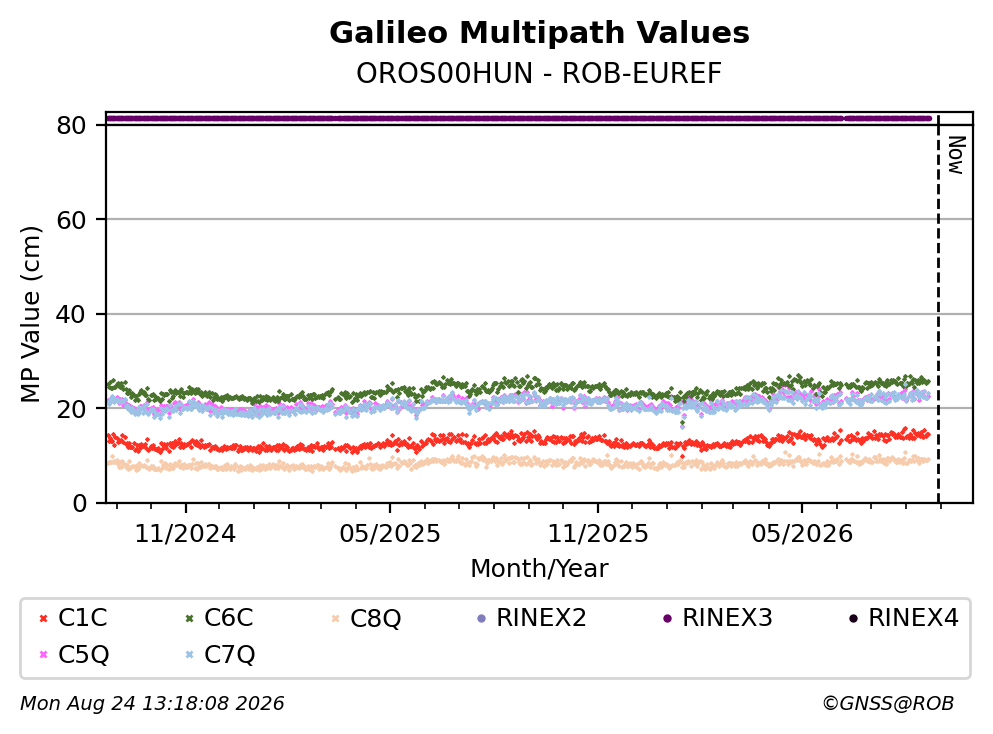This screenshot has width=993, height=734.
Task: Select the C1C legend label
Action: tap(83, 618)
